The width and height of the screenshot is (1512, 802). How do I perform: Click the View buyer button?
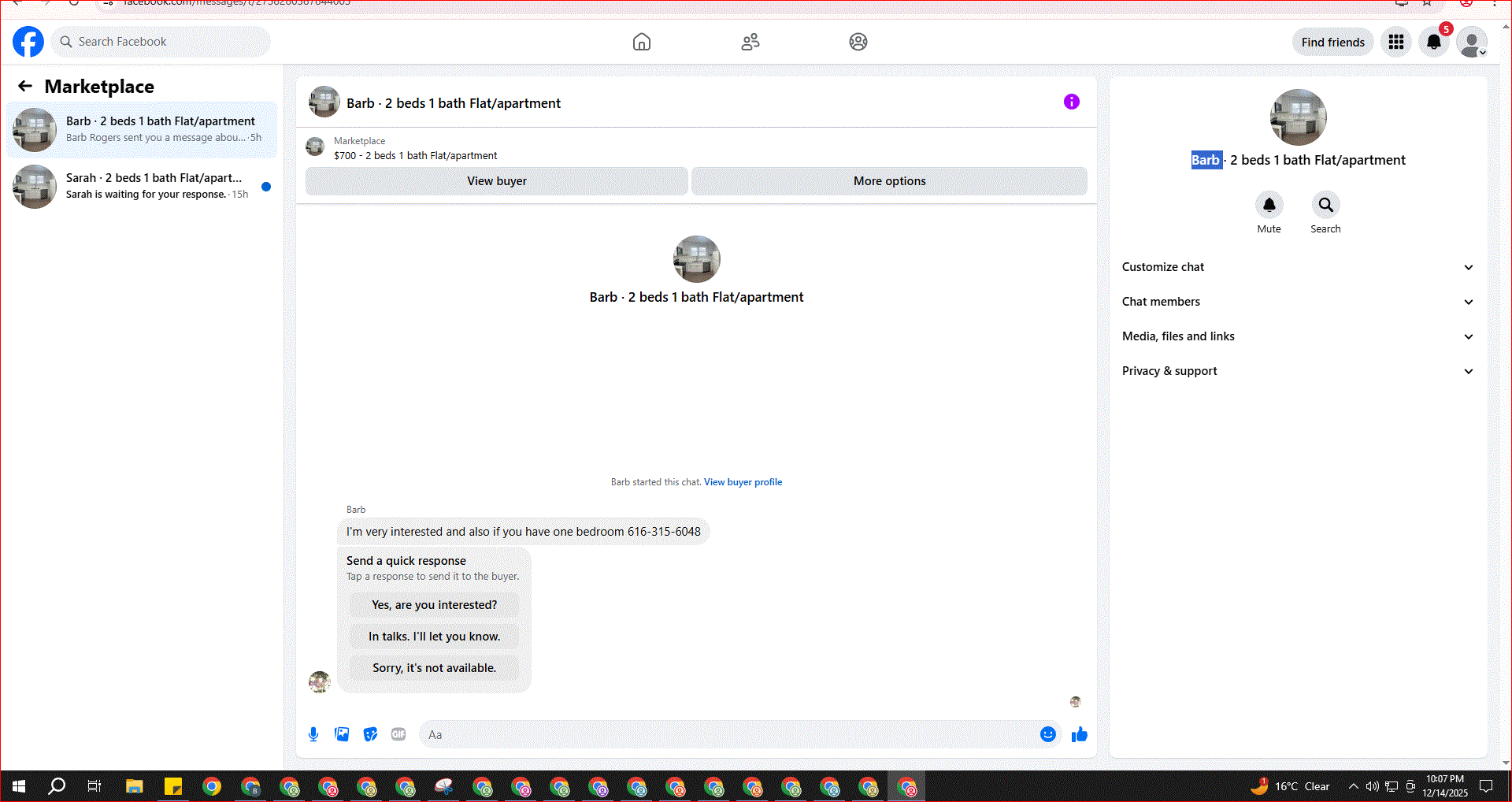497,181
